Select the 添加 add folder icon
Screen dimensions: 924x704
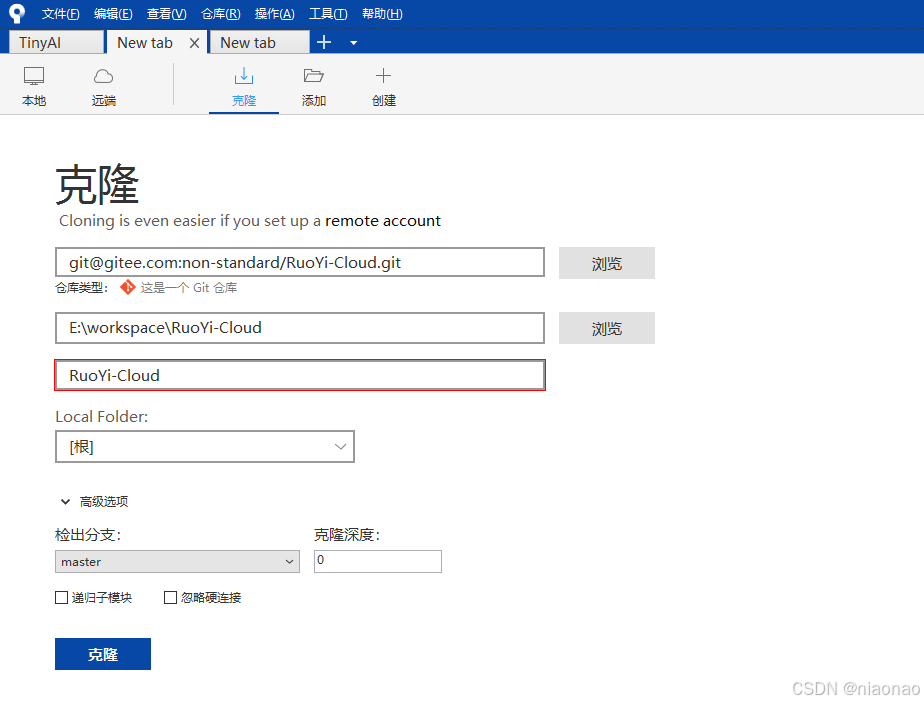(x=314, y=86)
